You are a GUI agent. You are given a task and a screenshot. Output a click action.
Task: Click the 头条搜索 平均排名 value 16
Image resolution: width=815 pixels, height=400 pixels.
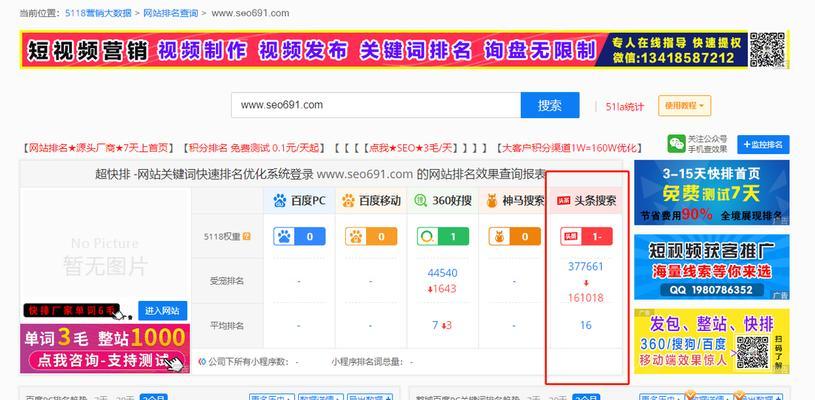[586, 325]
